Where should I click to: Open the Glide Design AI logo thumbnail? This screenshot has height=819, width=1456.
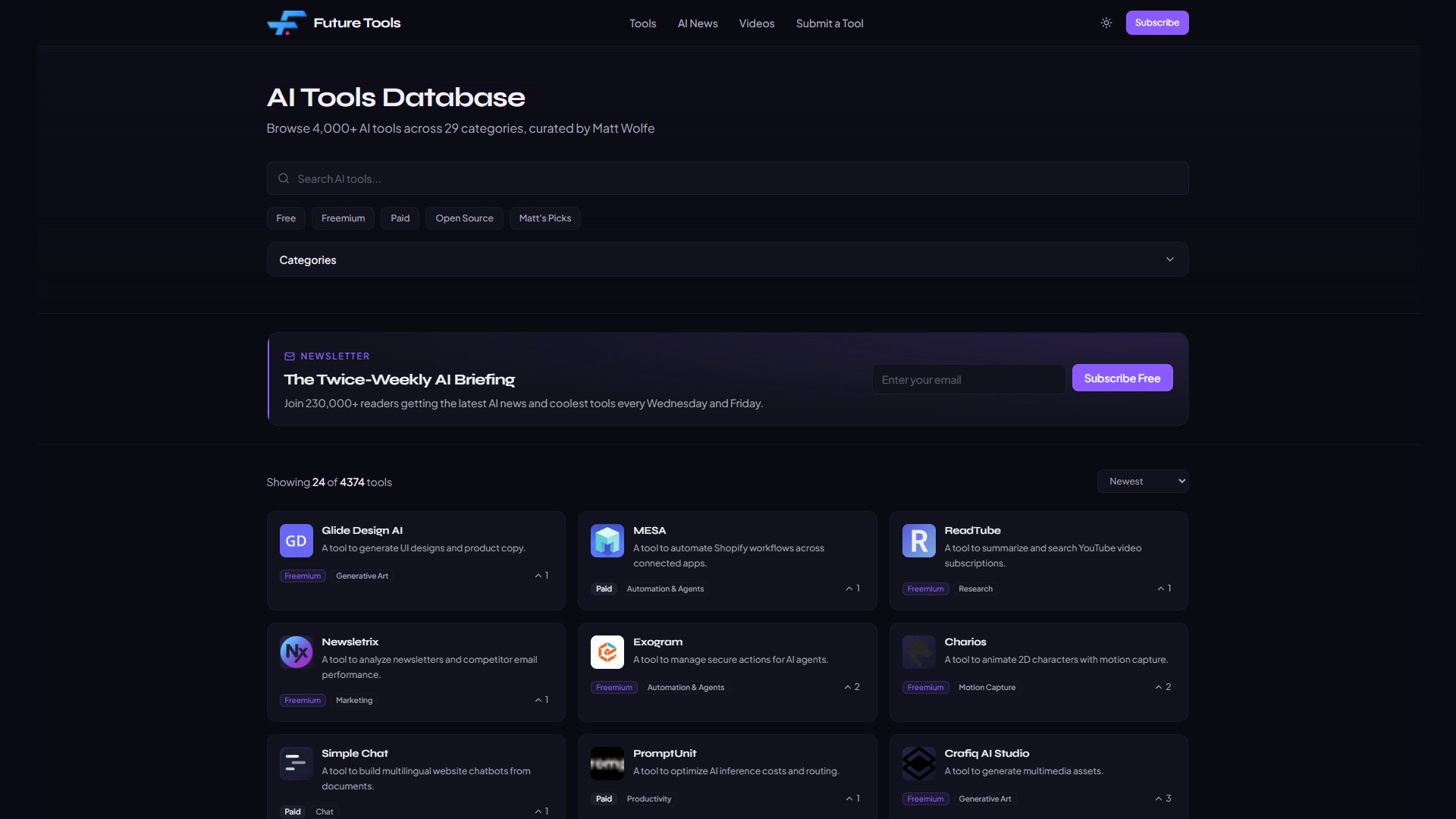coord(297,541)
